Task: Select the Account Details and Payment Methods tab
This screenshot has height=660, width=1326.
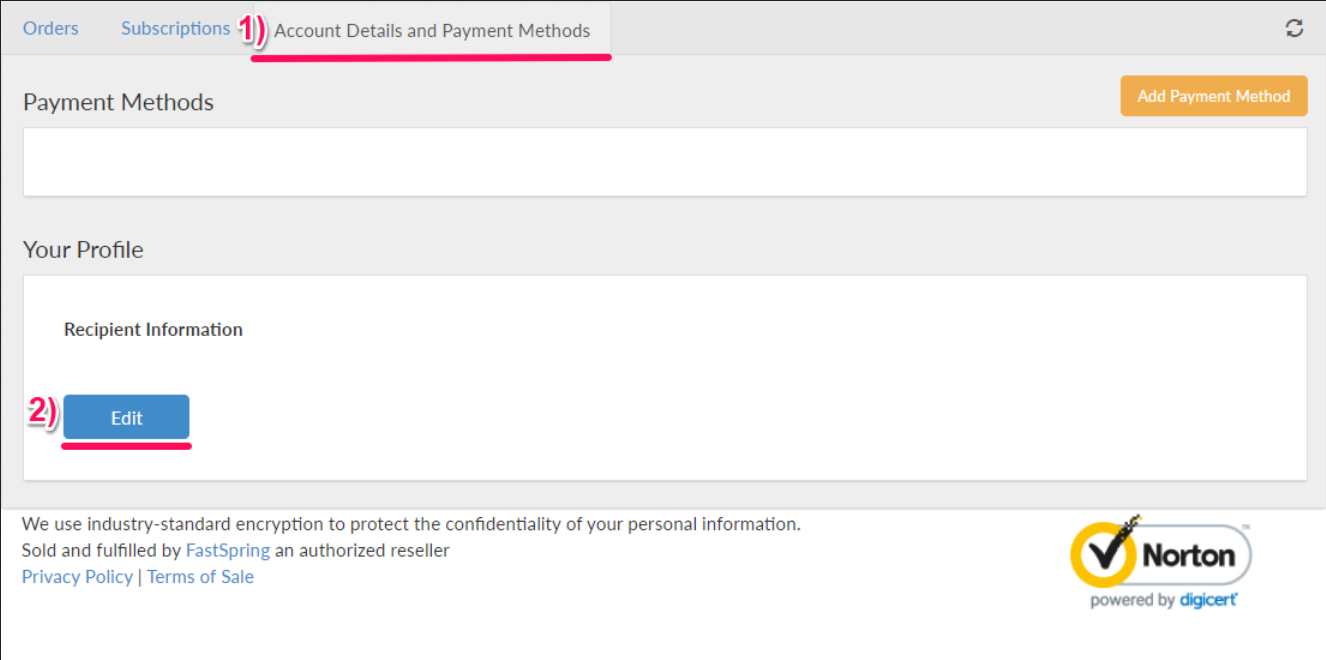Action: (x=432, y=30)
